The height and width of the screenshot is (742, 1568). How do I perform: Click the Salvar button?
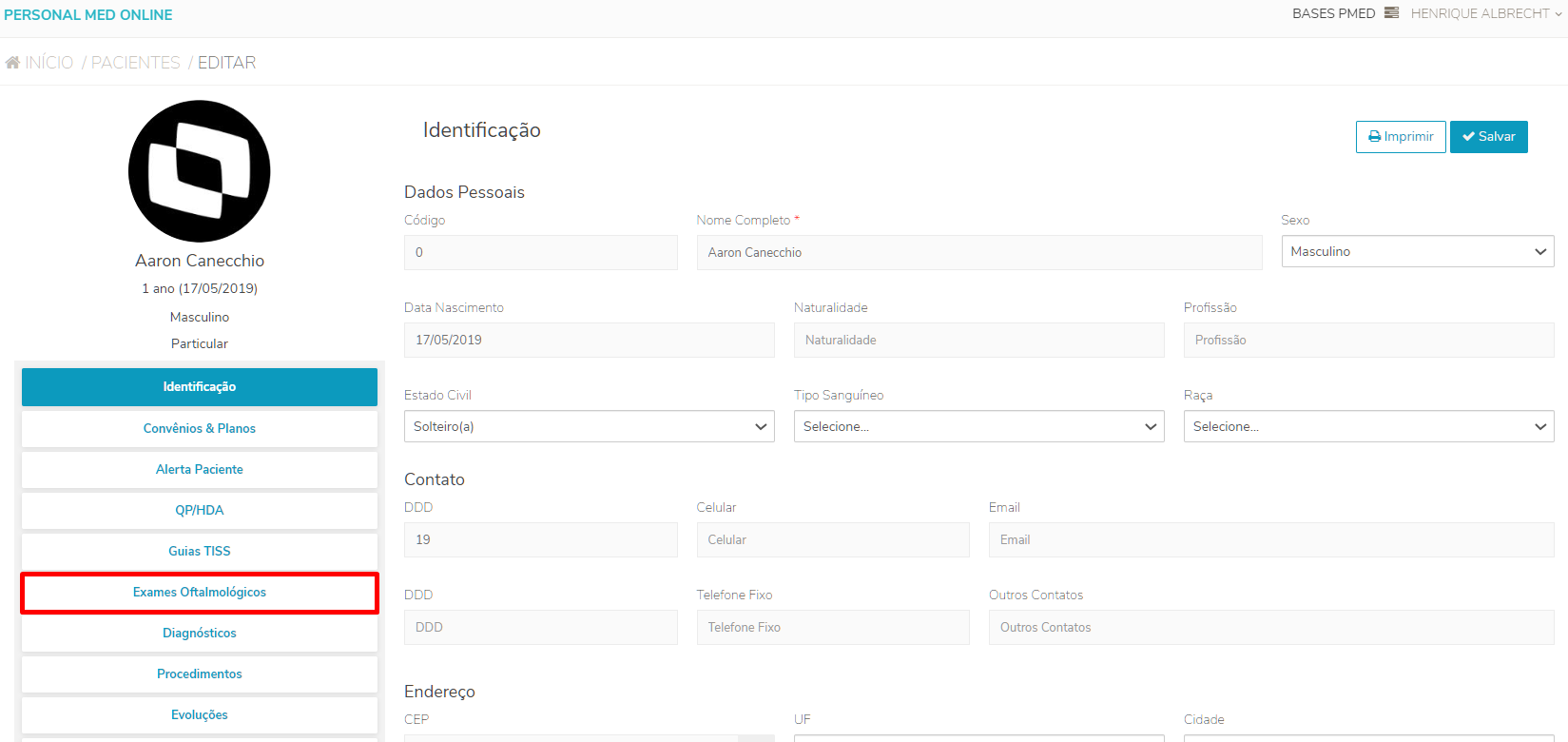(1489, 137)
